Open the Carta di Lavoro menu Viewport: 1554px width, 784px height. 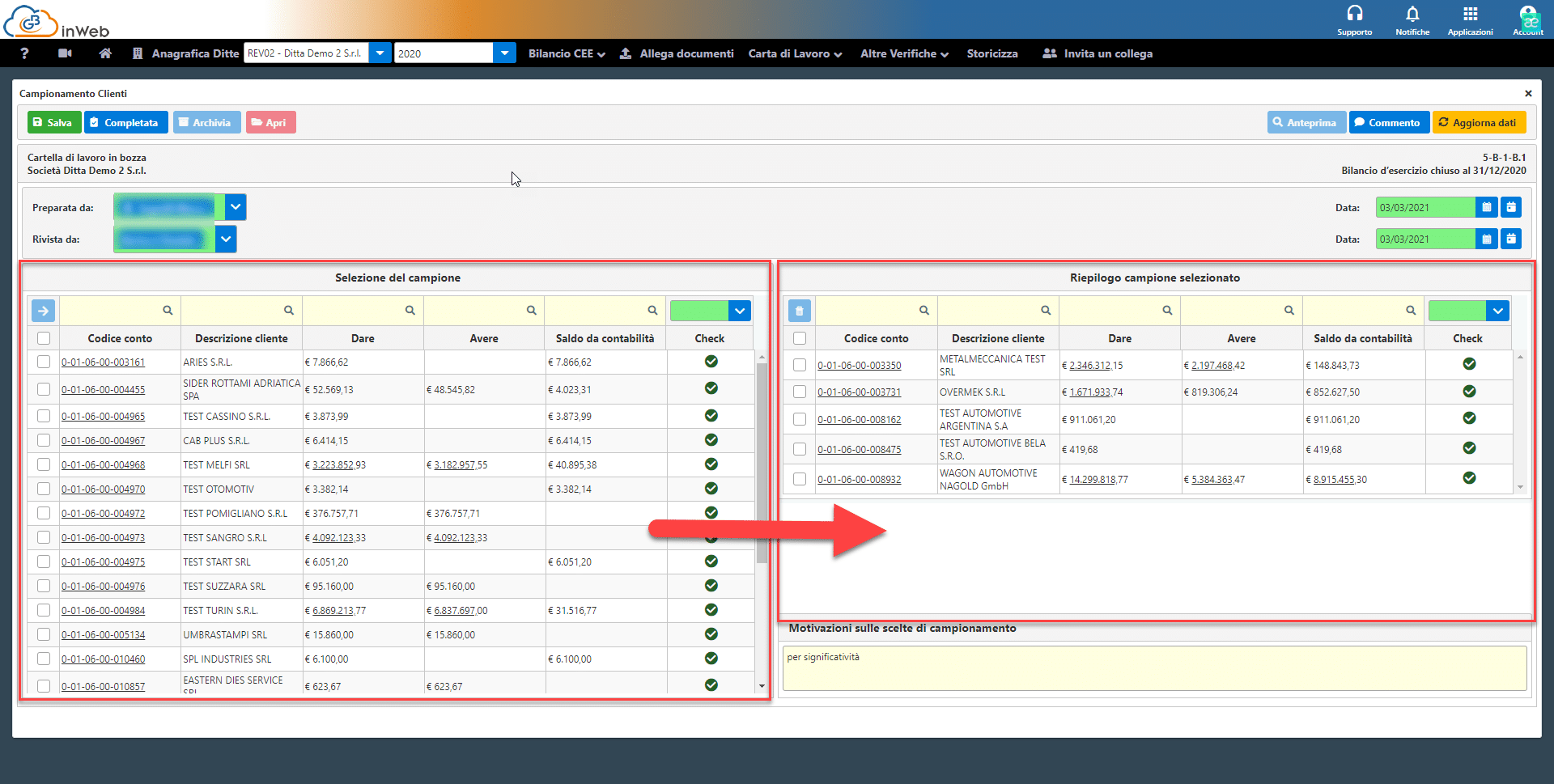(x=795, y=53)
